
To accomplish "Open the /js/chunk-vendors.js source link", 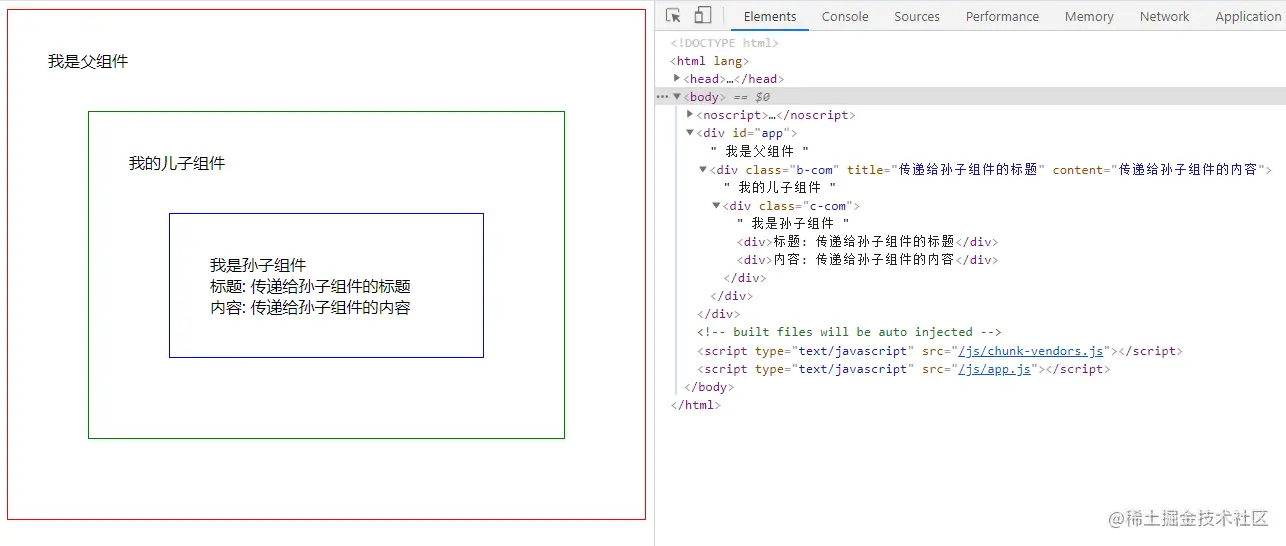I will coord(1030,351).
